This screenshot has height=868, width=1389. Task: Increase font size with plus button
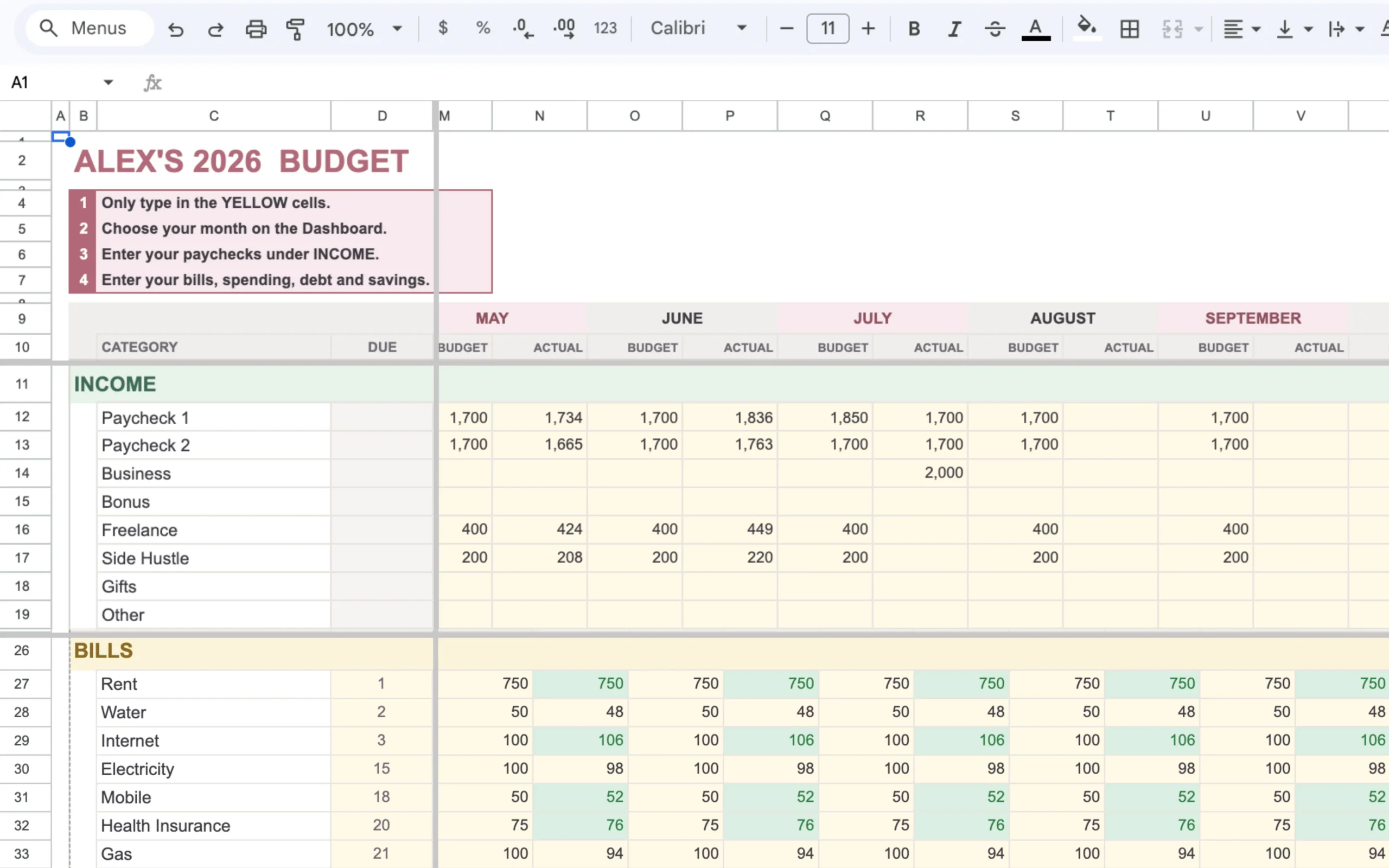point(869,28)
